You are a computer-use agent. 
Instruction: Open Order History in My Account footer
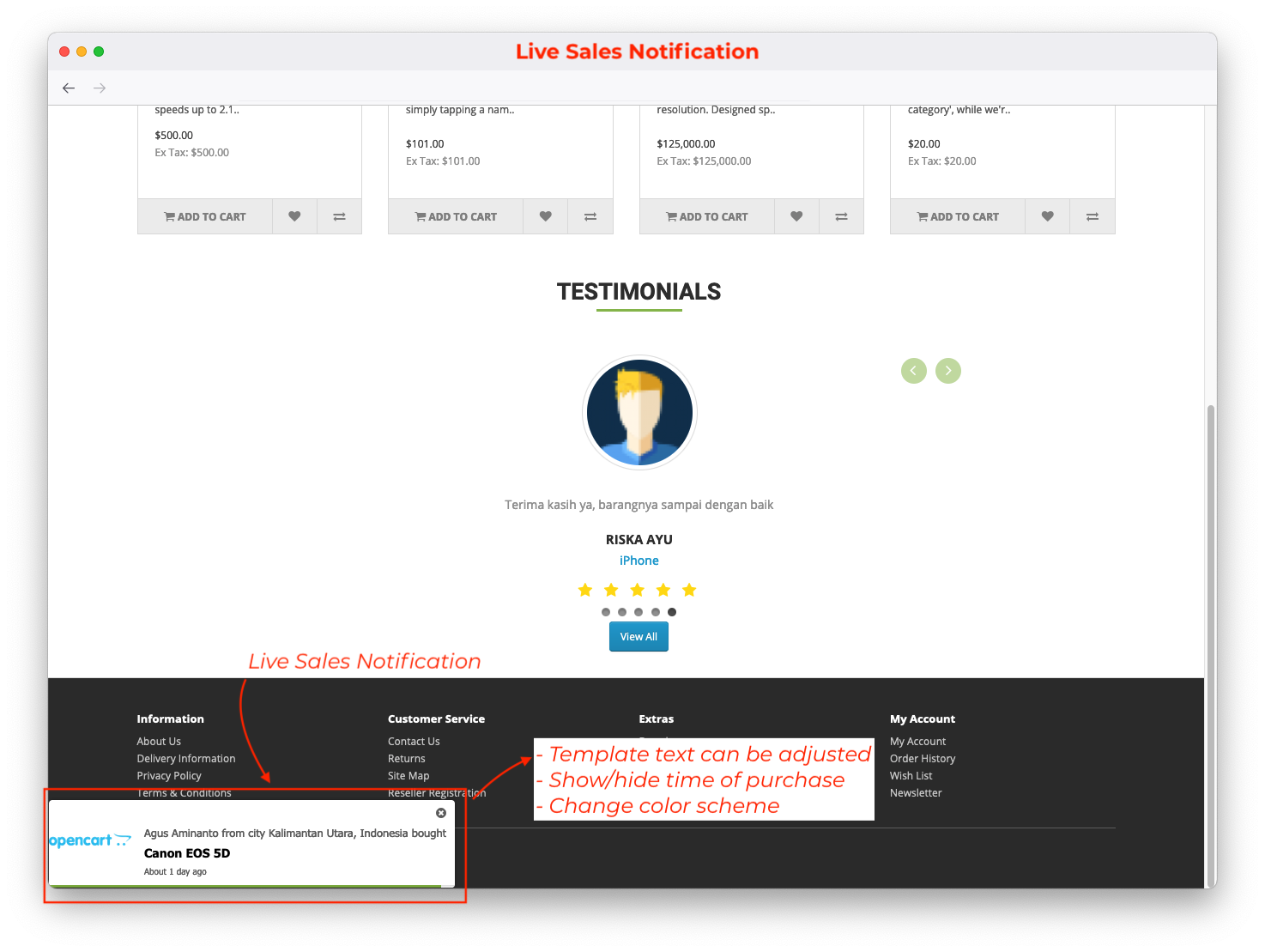(922, 759)
